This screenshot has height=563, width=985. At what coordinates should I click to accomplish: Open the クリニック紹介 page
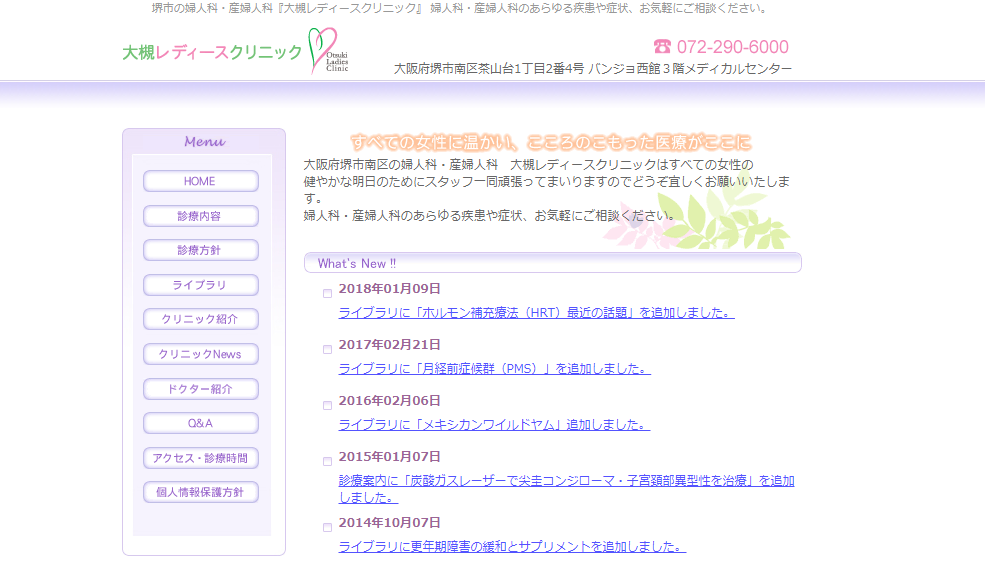click(x=200, y=319)
